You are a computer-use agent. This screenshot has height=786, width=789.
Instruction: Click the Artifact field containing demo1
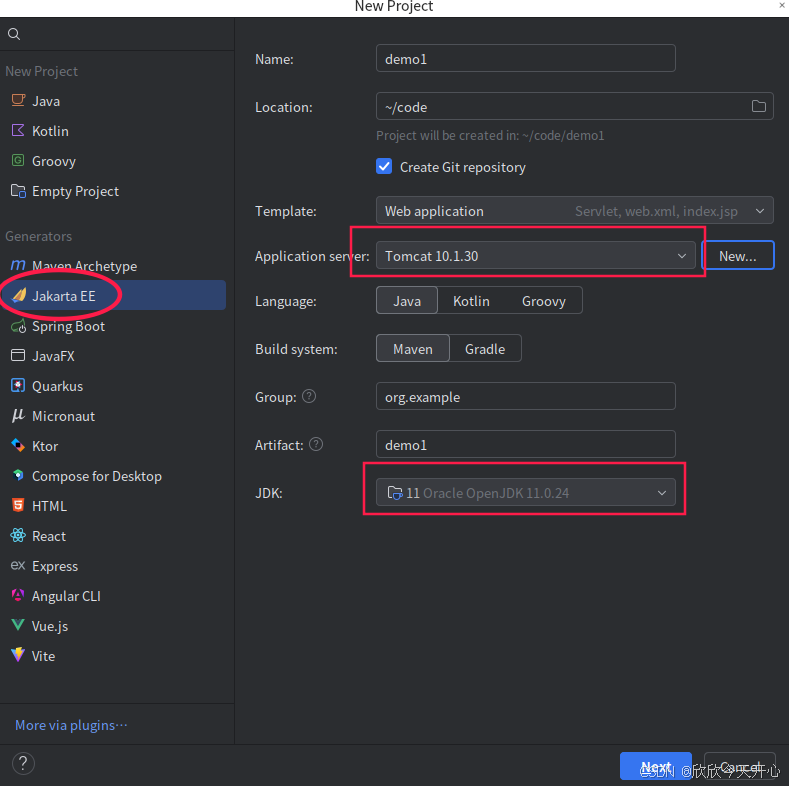pos(525,444)
